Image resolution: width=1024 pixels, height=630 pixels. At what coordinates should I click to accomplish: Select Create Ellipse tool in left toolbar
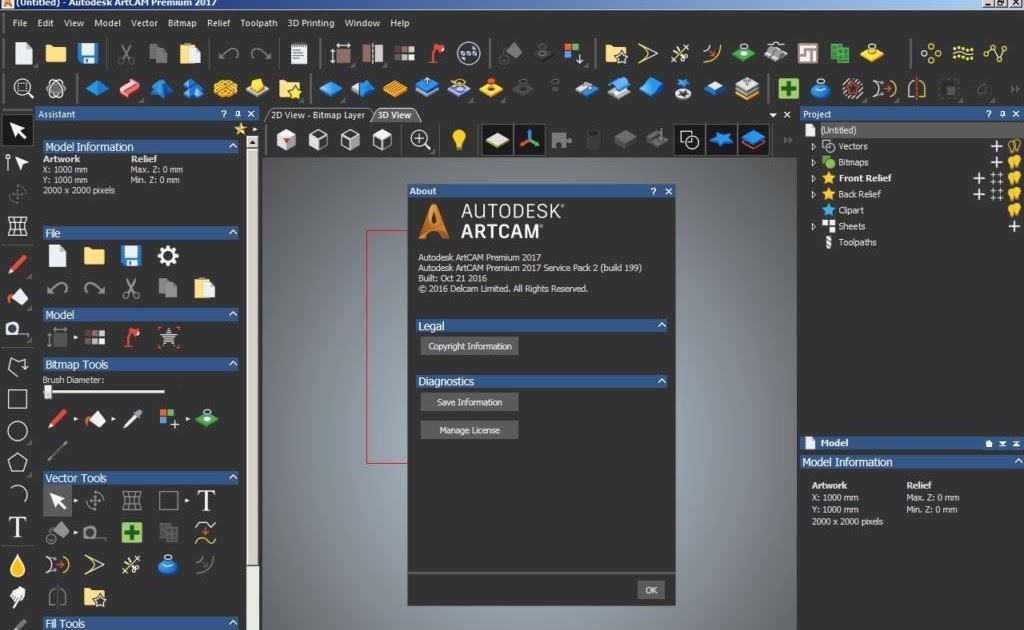point(17,431)
